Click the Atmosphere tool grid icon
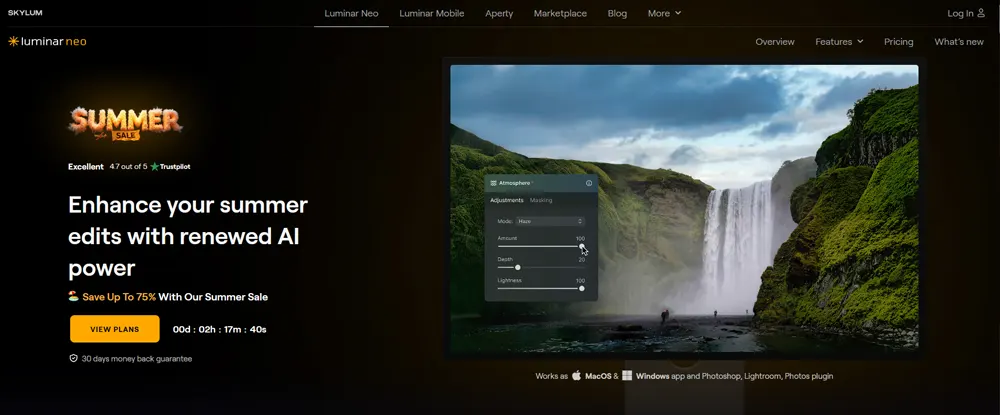 click(493, 183)
